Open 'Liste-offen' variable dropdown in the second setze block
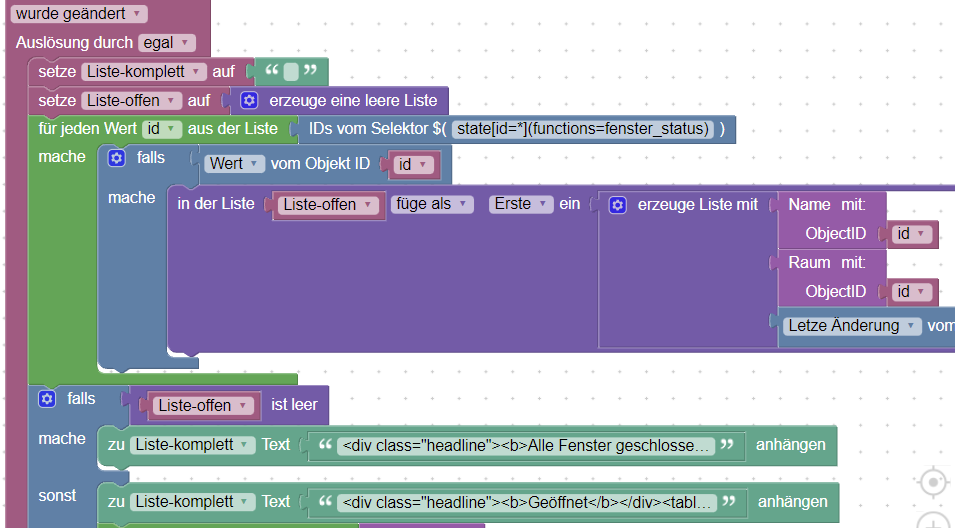Image resolution: width=955 pixels, height=528 pixels. (x=131, y=100)
